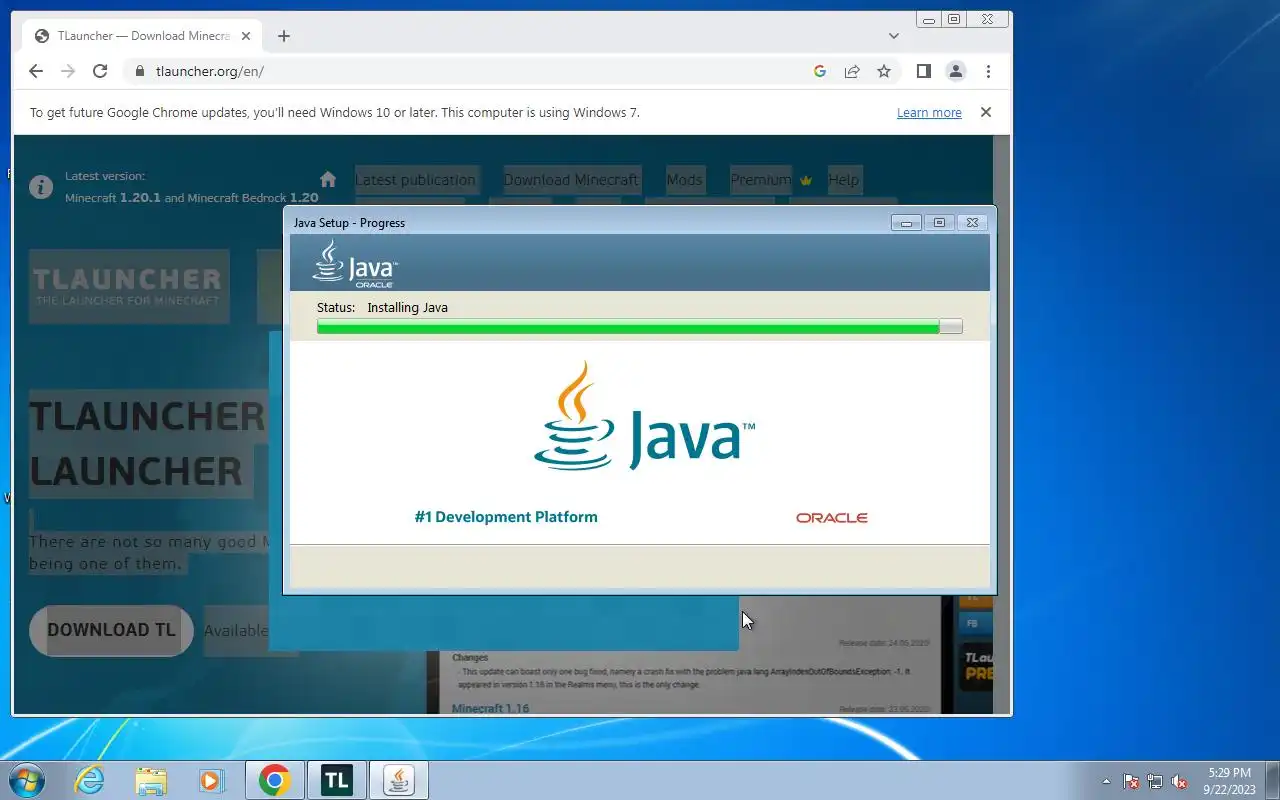The image size is (1280, 800).
Task: Switch to Java installer taskbar icon
Action: coord(399,780)
